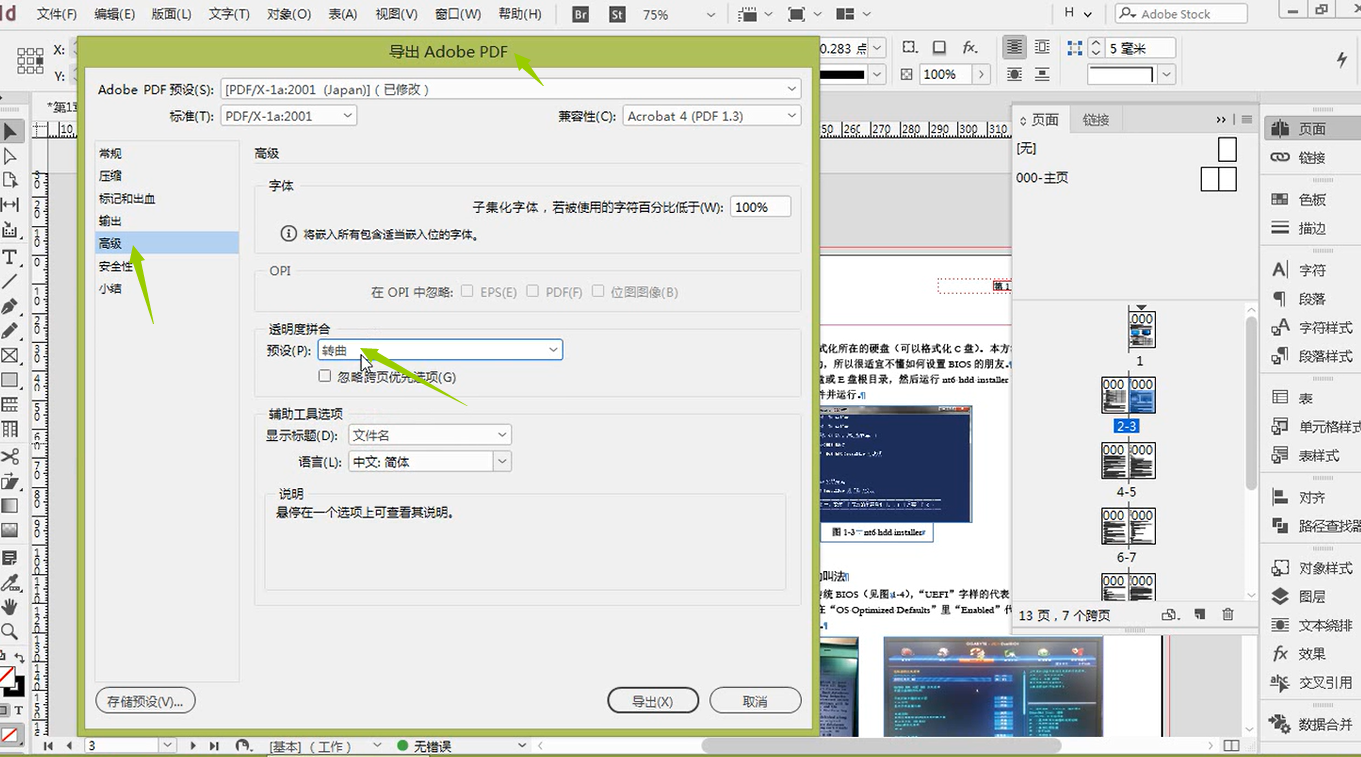This screenshot has width=1361, height=757.
Task: Open the 兼容性 Acrobat 4 dropdown
Action: coord(712,116)
